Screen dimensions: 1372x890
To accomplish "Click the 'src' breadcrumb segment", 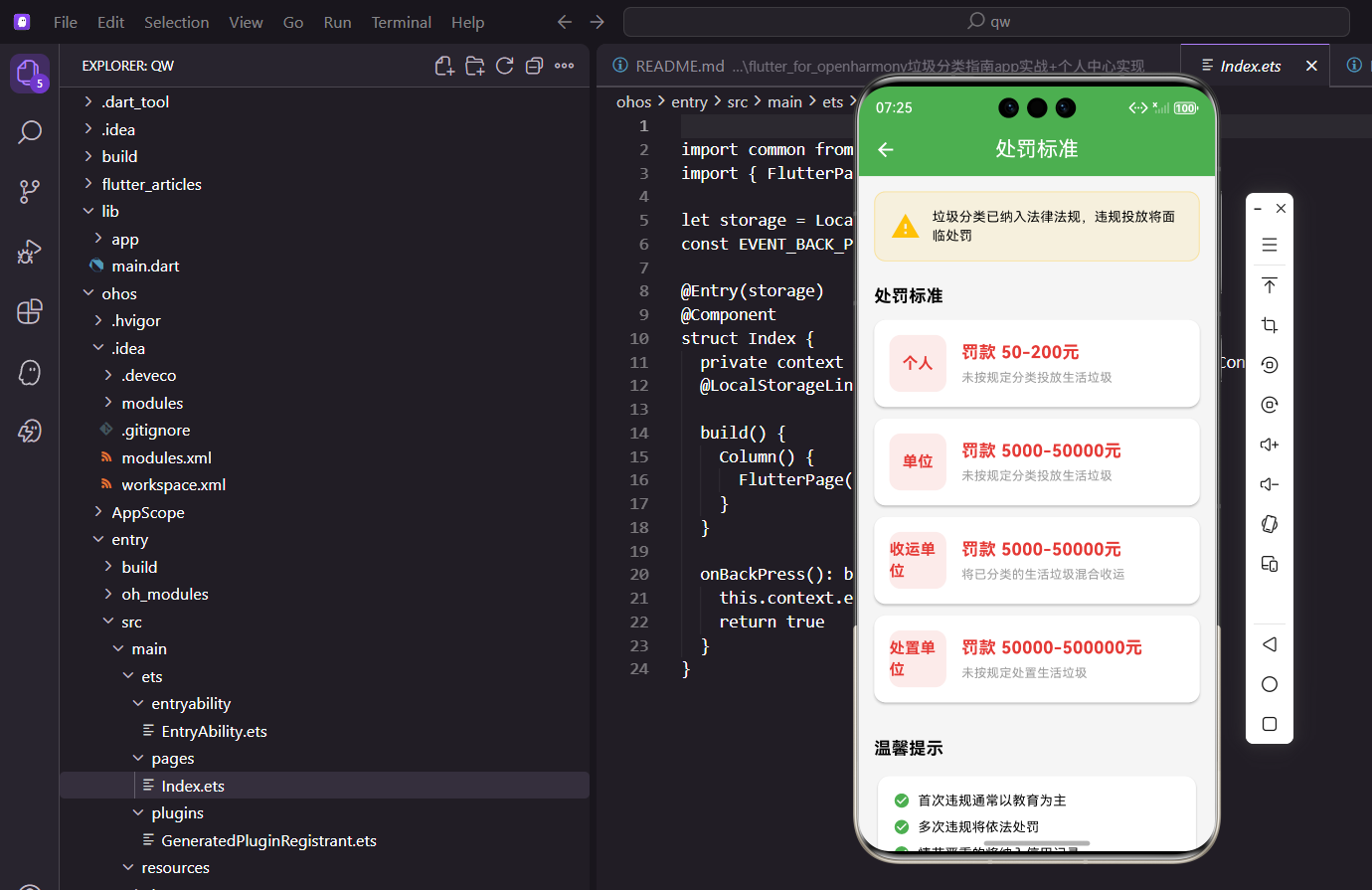I will 737,101.
